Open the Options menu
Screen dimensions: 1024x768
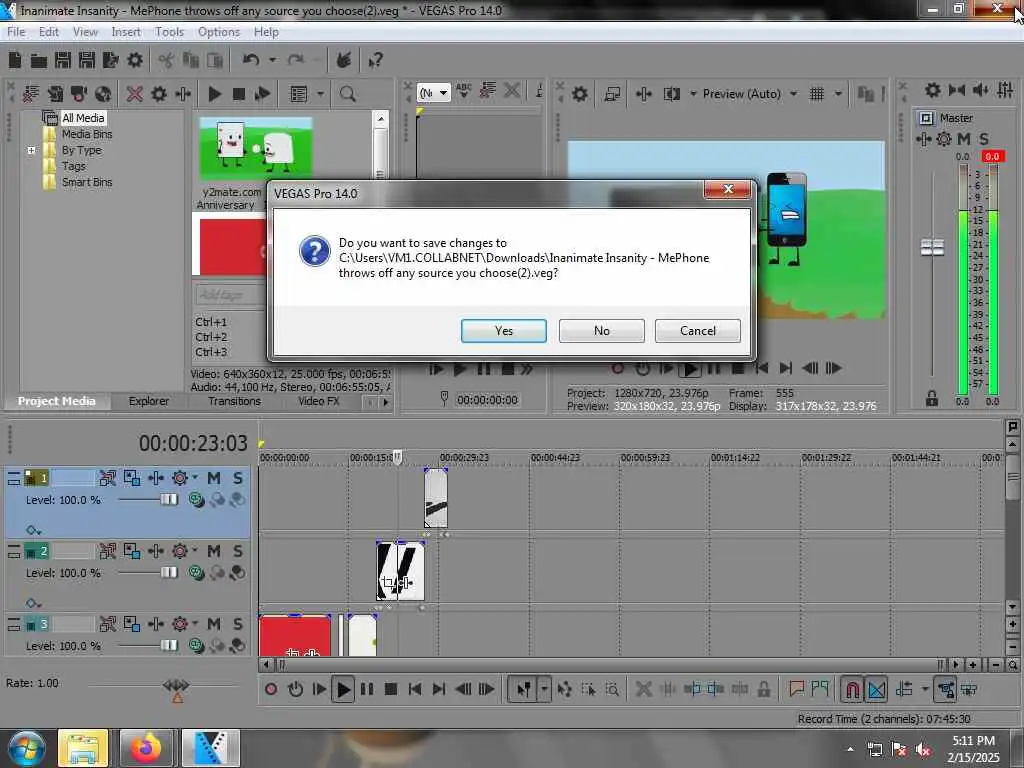219,32
